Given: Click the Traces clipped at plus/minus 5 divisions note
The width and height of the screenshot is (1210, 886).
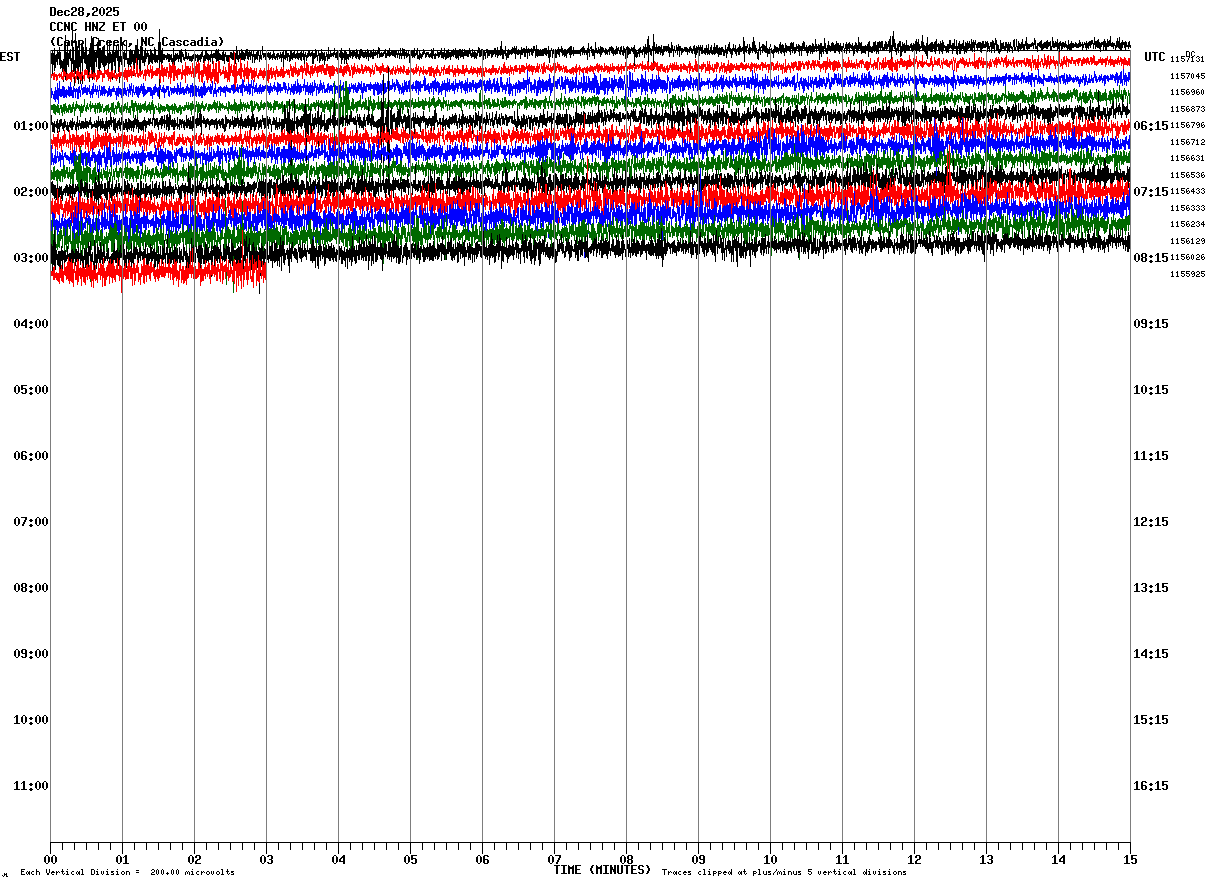Looking at the screenshot, I should 784,873.
